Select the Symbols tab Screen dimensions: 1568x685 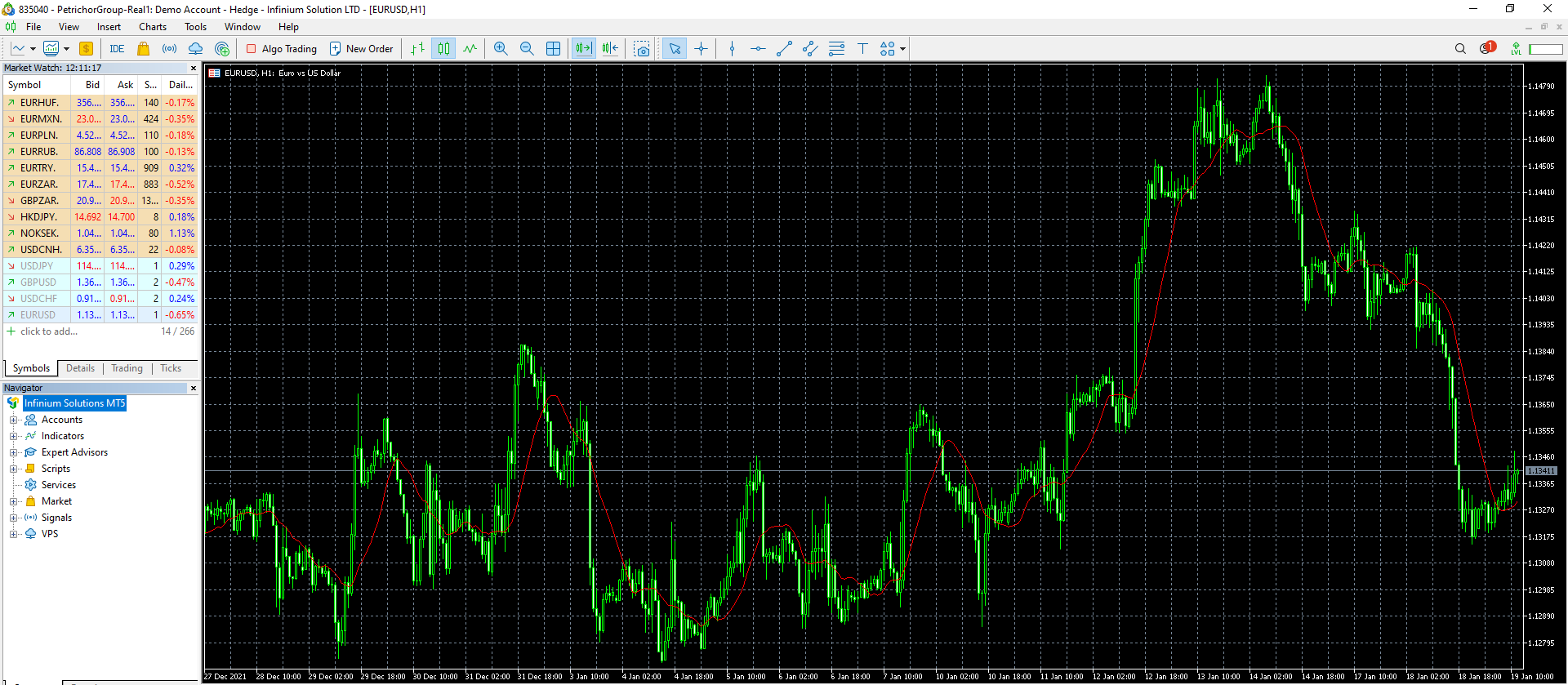(31, 368)
